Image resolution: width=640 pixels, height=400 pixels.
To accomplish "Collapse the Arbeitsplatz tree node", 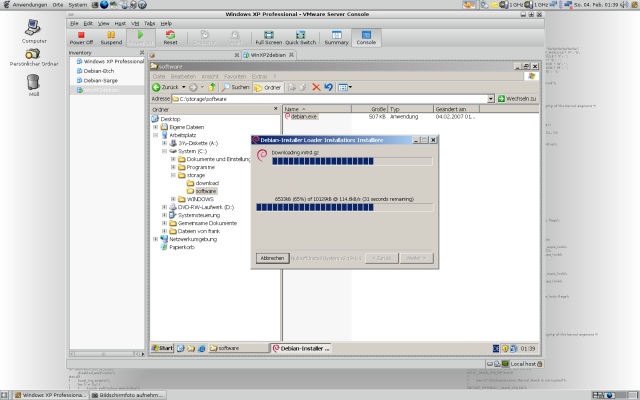I will click(156, 135).
